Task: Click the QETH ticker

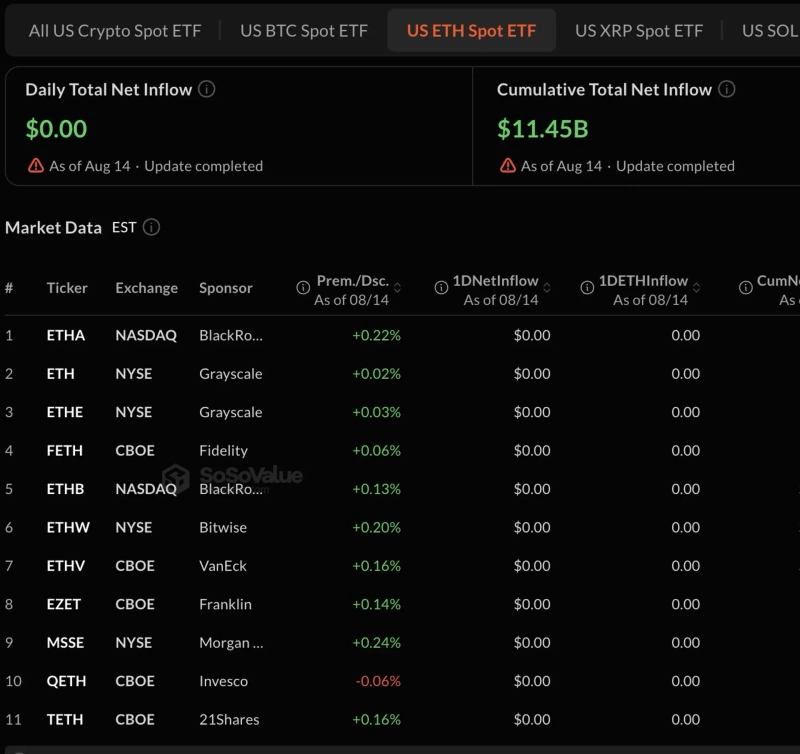Action: 66,681
